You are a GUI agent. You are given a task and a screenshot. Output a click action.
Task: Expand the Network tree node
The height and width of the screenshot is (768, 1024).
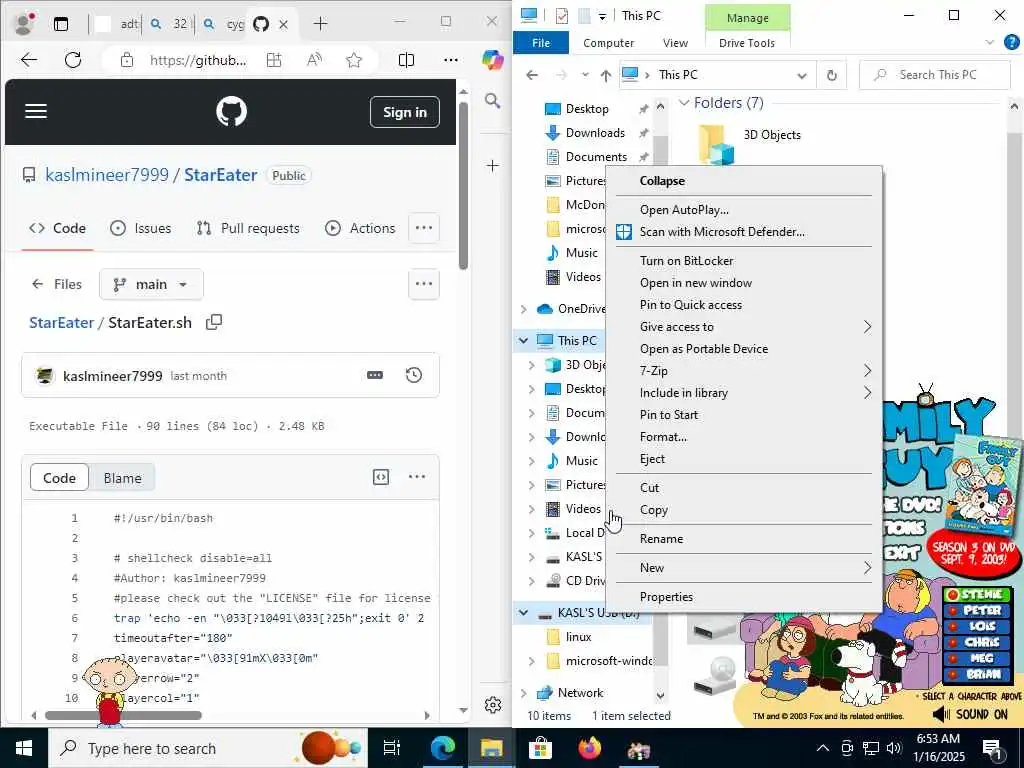pyautogui.click(x=524, y=693)
